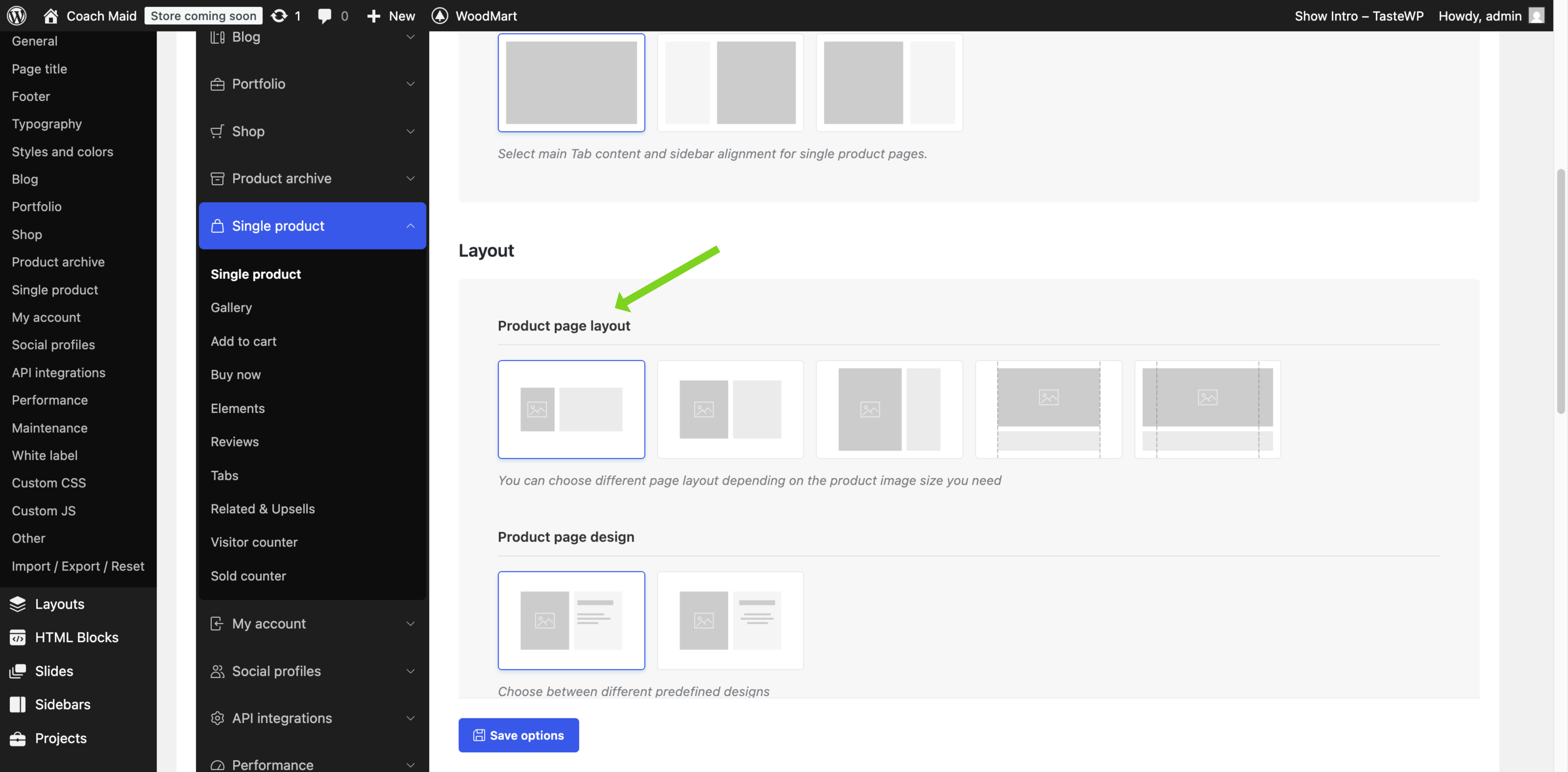This screenshot has height=772, width=1568.
Task: Select the second medium-image product page layout
Action: pos(730,410)
